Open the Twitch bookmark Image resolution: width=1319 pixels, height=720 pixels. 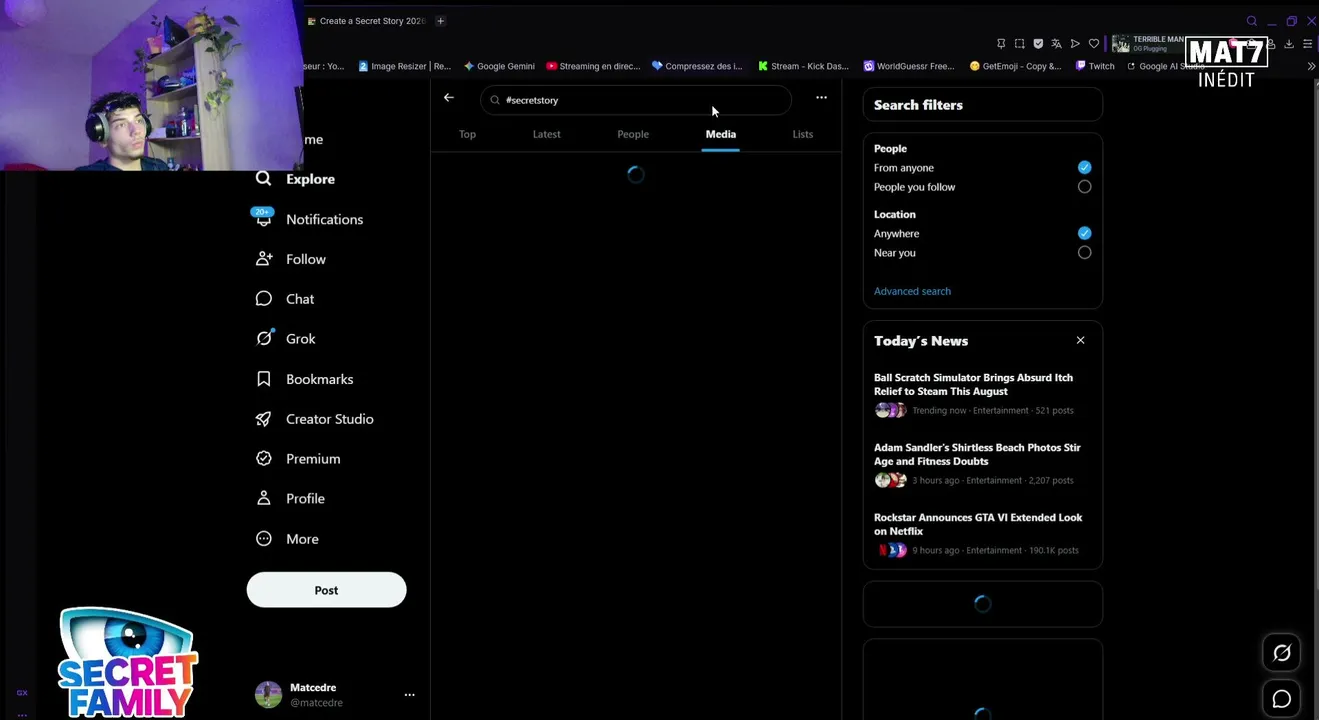click(1095, 66)
